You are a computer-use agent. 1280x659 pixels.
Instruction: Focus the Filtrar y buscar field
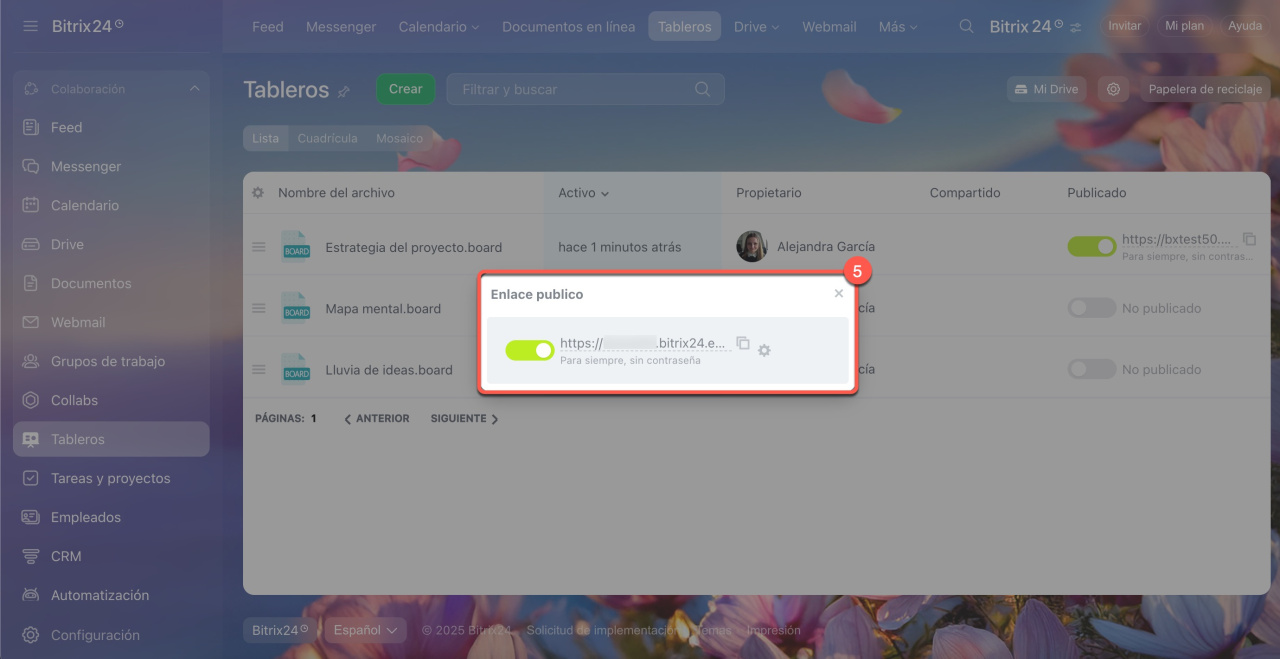click(x=585, y=89)
